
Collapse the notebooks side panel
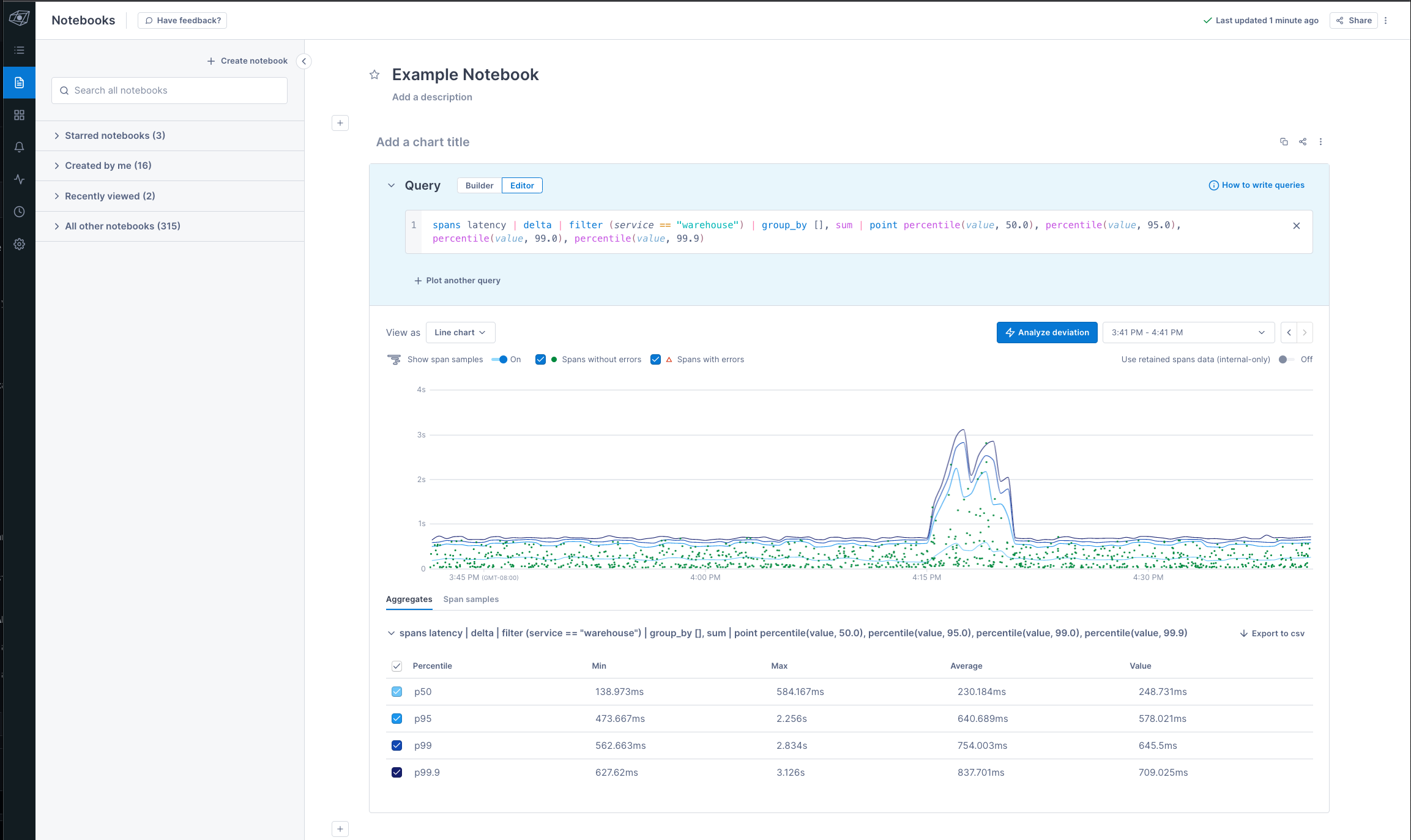pos(303,61)
